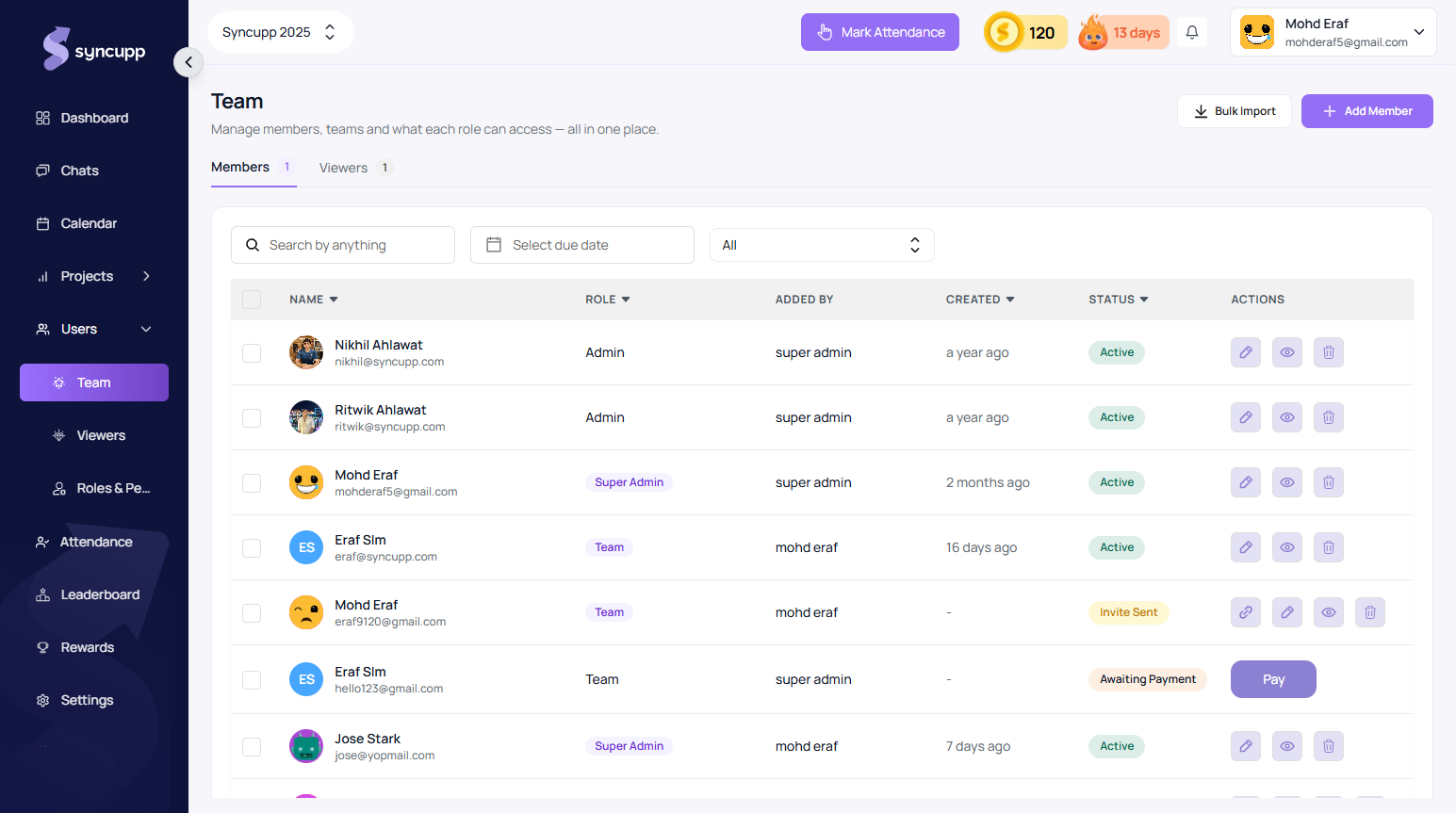The width and height of the screenshot is (1456, 813).
Task: Edit mohderaf5@gmail.com member pencil icon
Action: coord(1246,482)
